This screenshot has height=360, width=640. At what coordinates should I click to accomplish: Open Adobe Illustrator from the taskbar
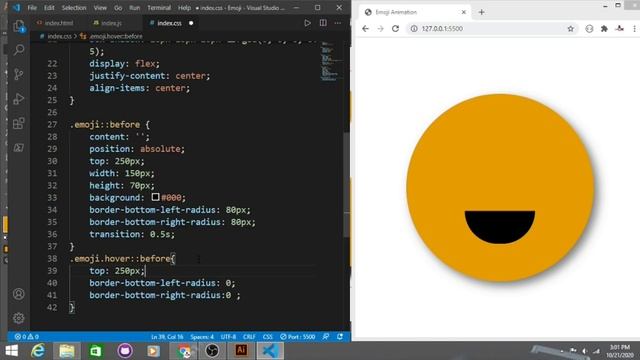[241, 351]
